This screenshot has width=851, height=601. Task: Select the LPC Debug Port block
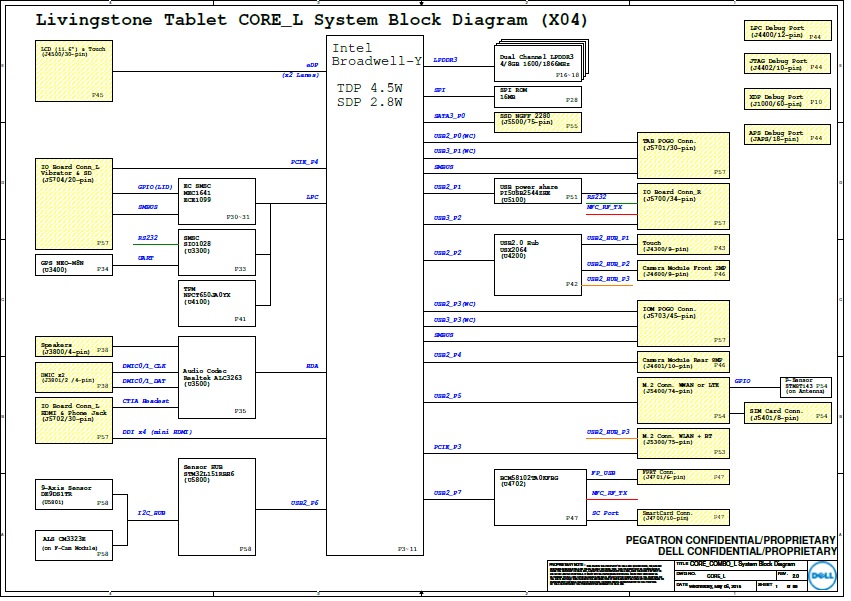coord(788,30)
